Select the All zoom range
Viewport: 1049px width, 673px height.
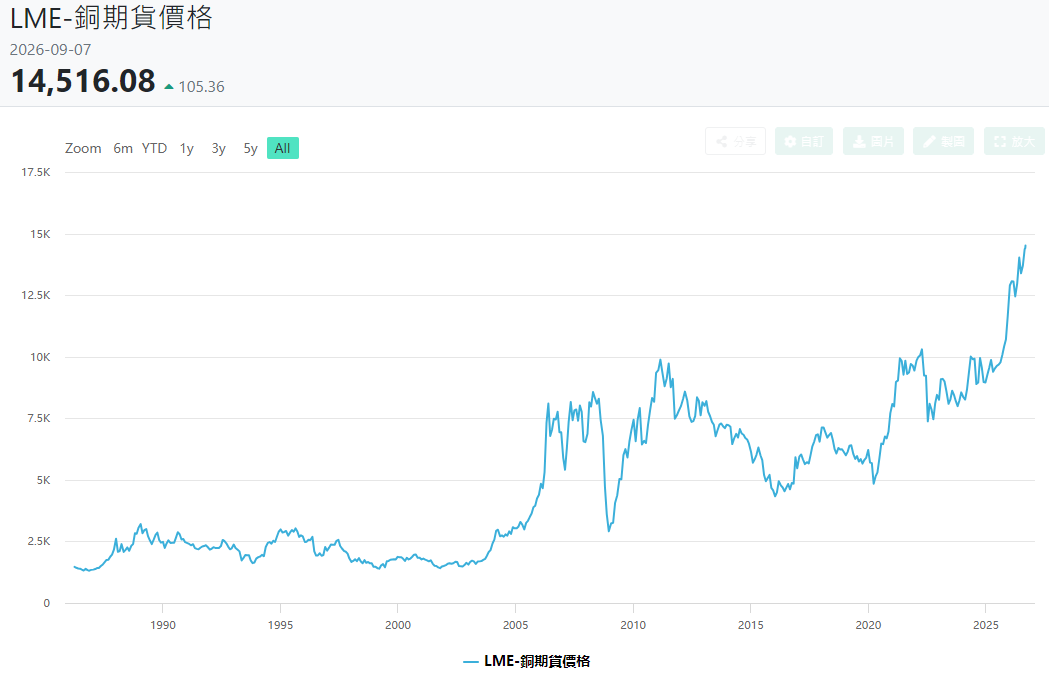tap(283, 149)
